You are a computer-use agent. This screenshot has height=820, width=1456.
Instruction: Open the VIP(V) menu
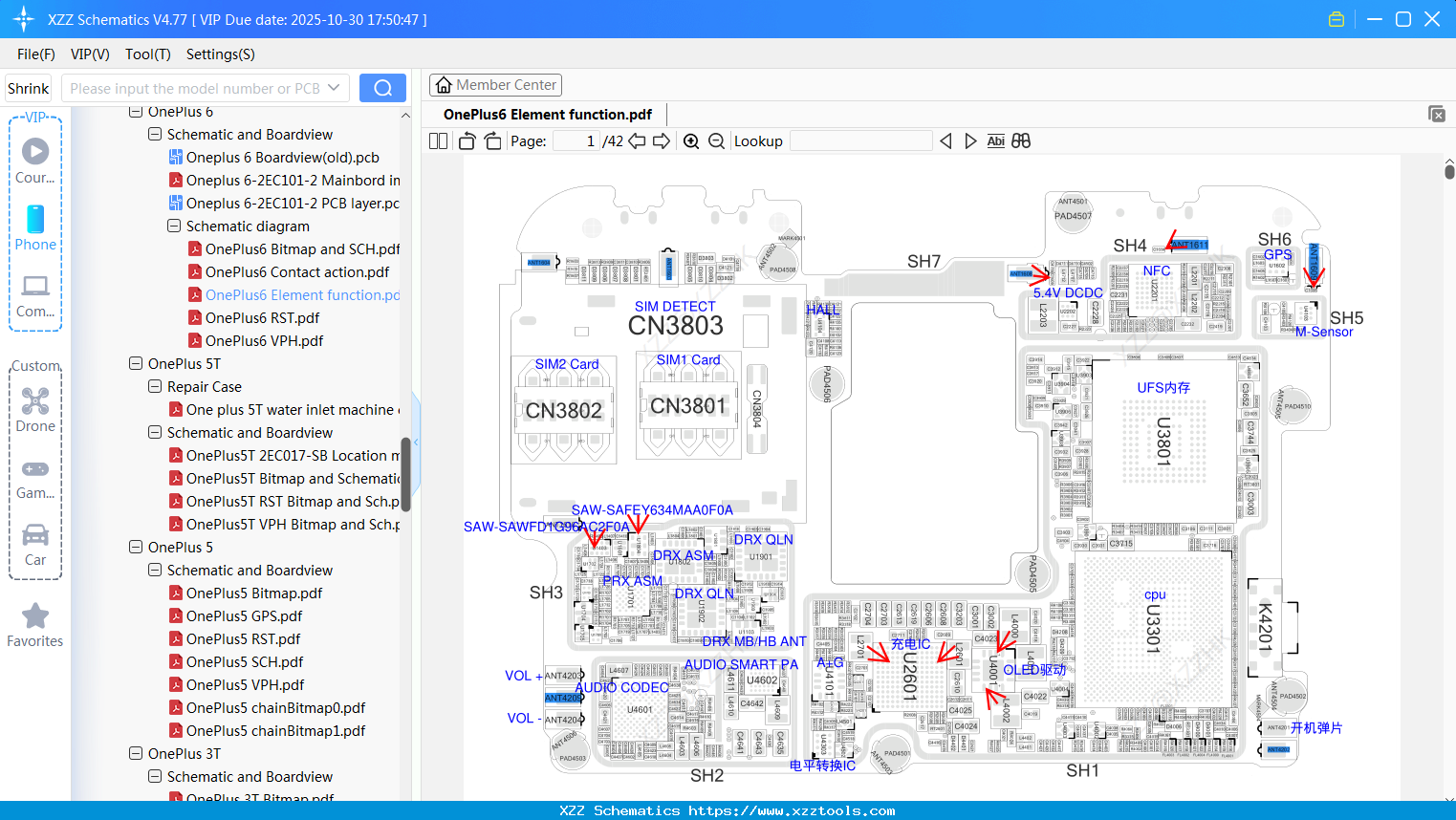click(x=90, y=54)
